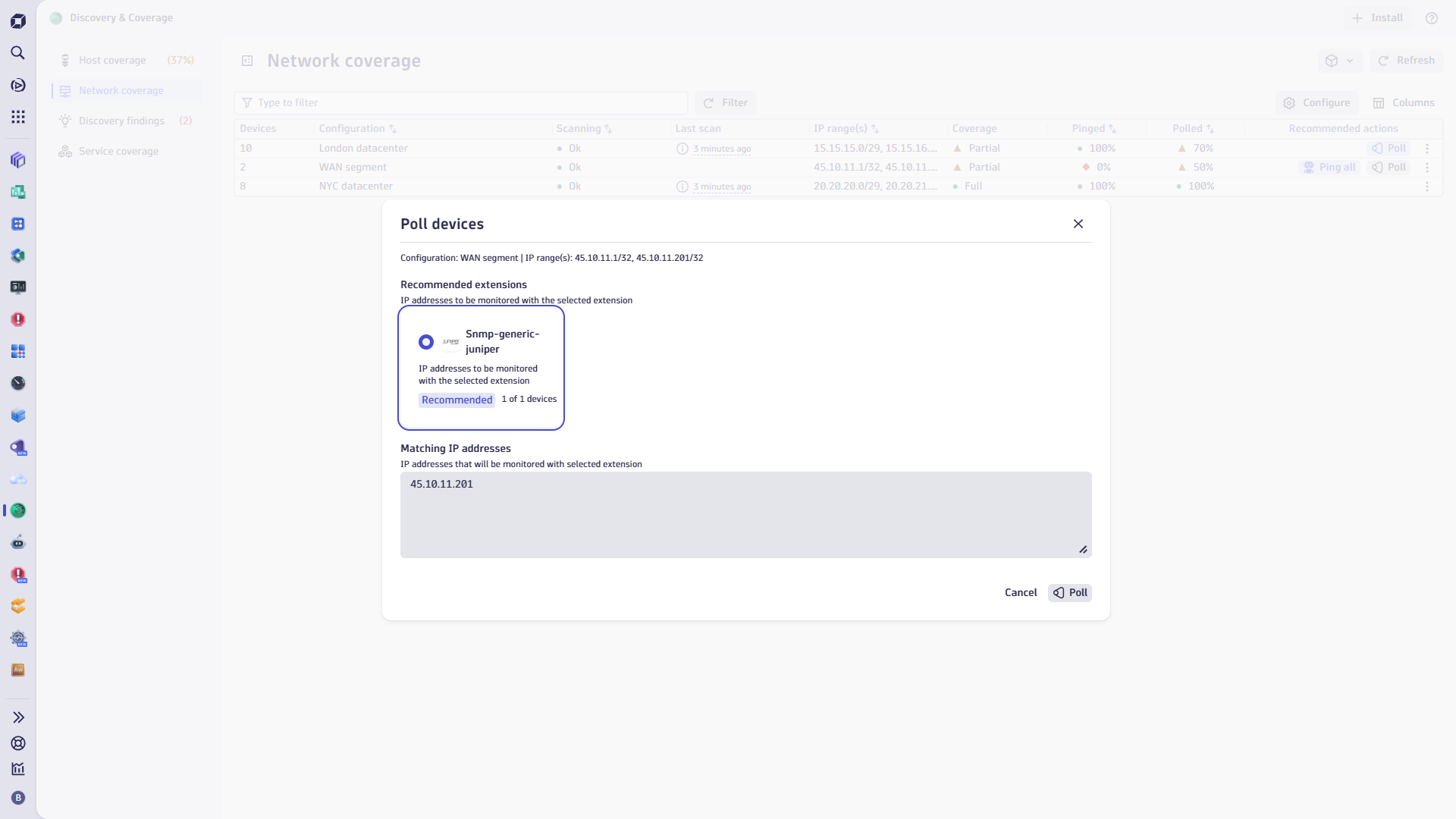The height and width of the screenshot is (819, 1456).
Task: Grab the resize handle of IP addresses box
Action: pos(1083,550)
